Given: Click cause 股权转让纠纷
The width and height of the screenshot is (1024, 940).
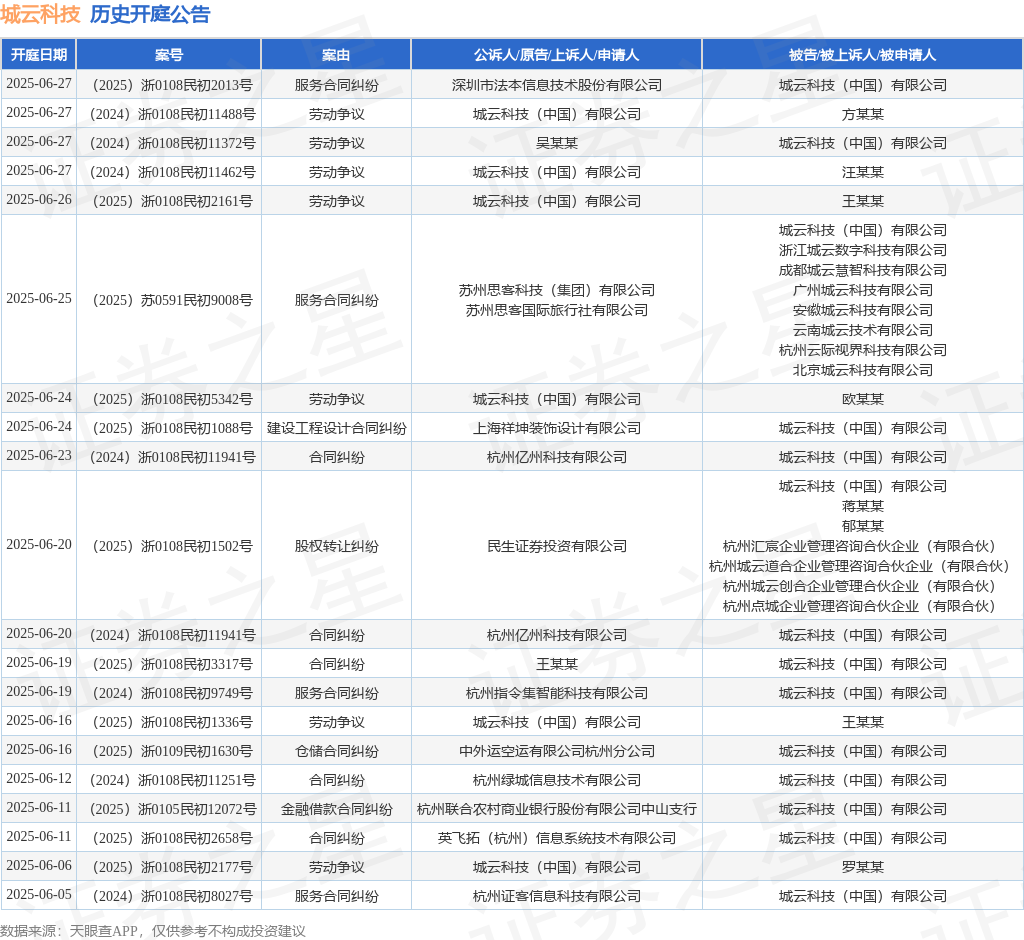Looking at the screenshot, I should 336,546.
